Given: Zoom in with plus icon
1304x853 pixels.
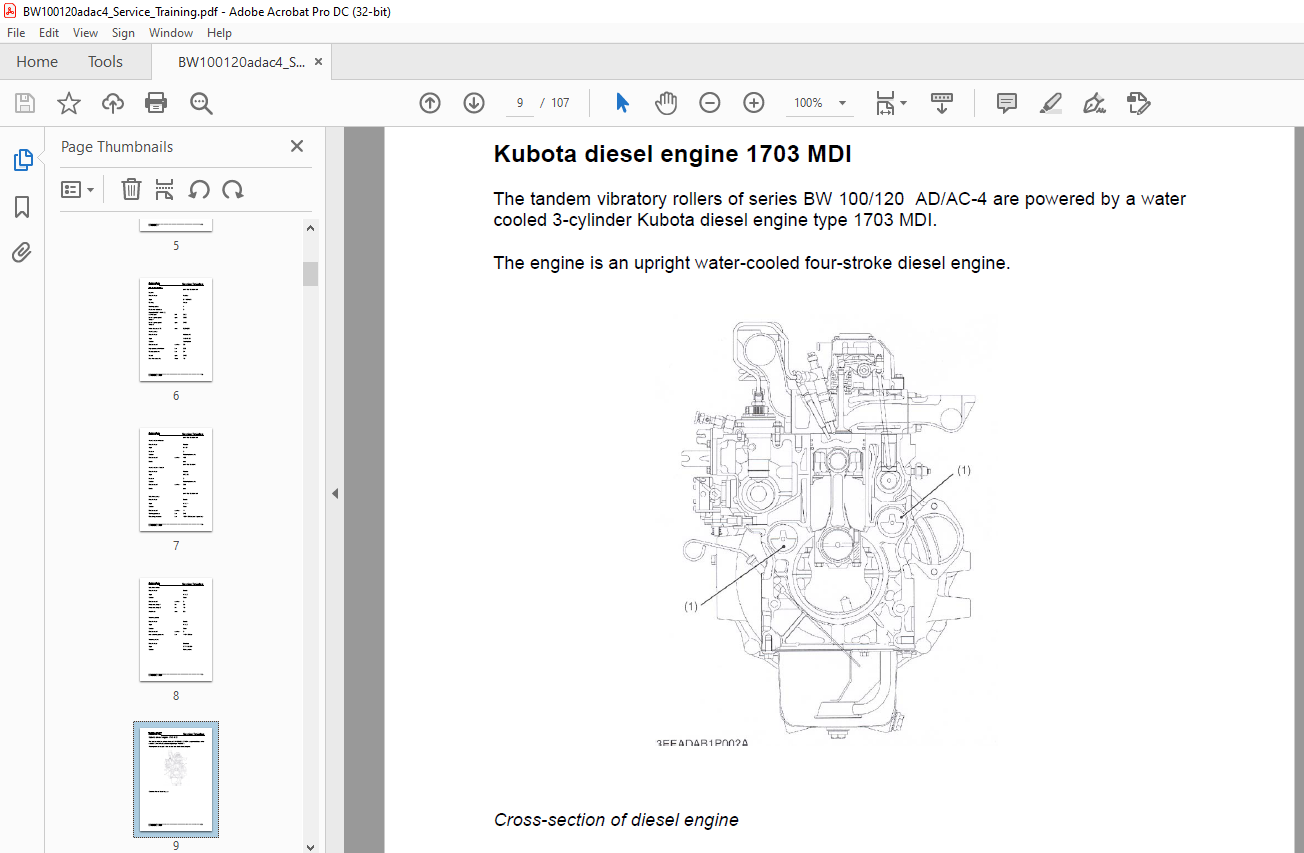Looking at the screenshot, I should point(754,103).
